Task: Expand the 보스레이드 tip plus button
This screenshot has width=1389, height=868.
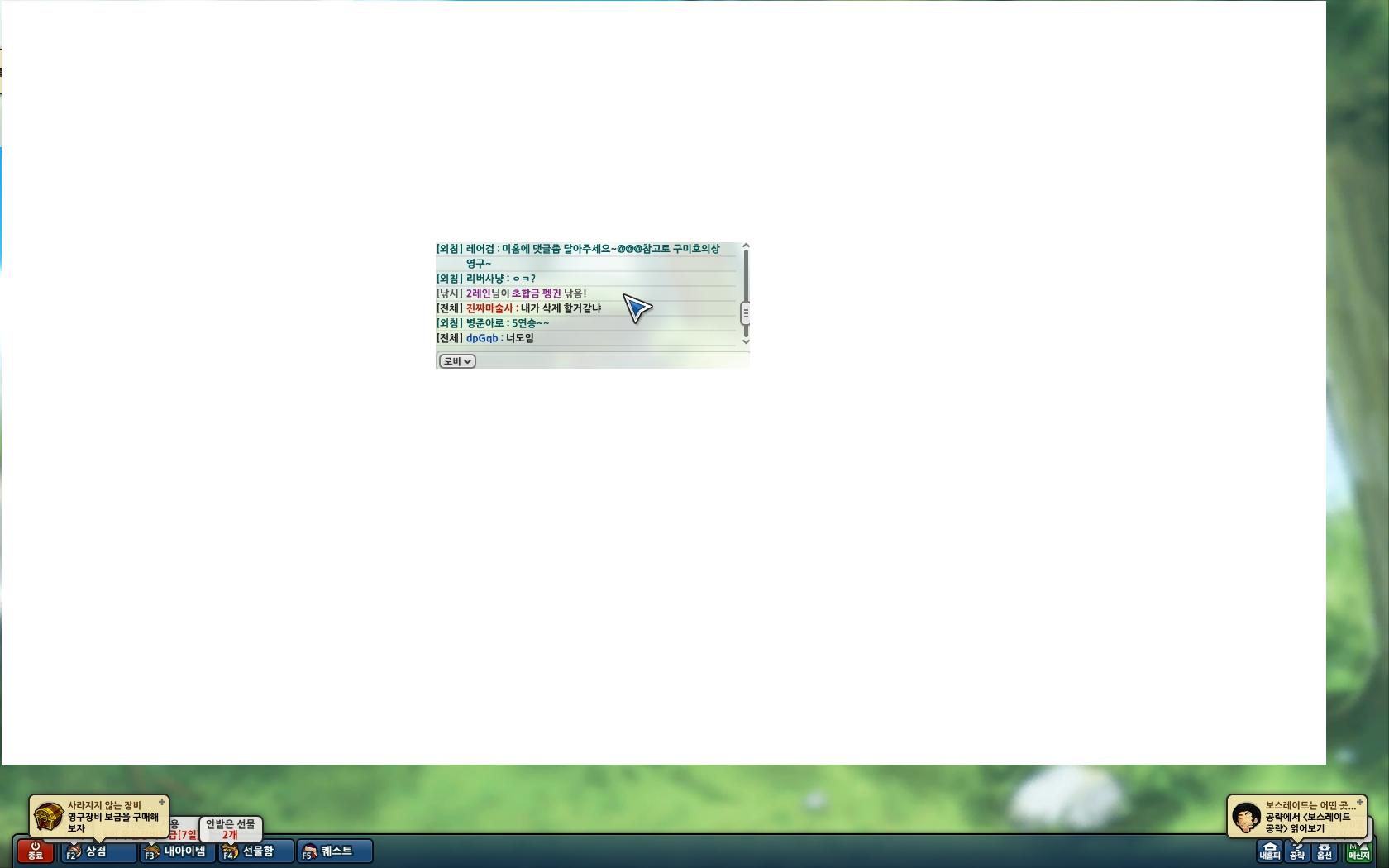Action: pos(1360,802)
